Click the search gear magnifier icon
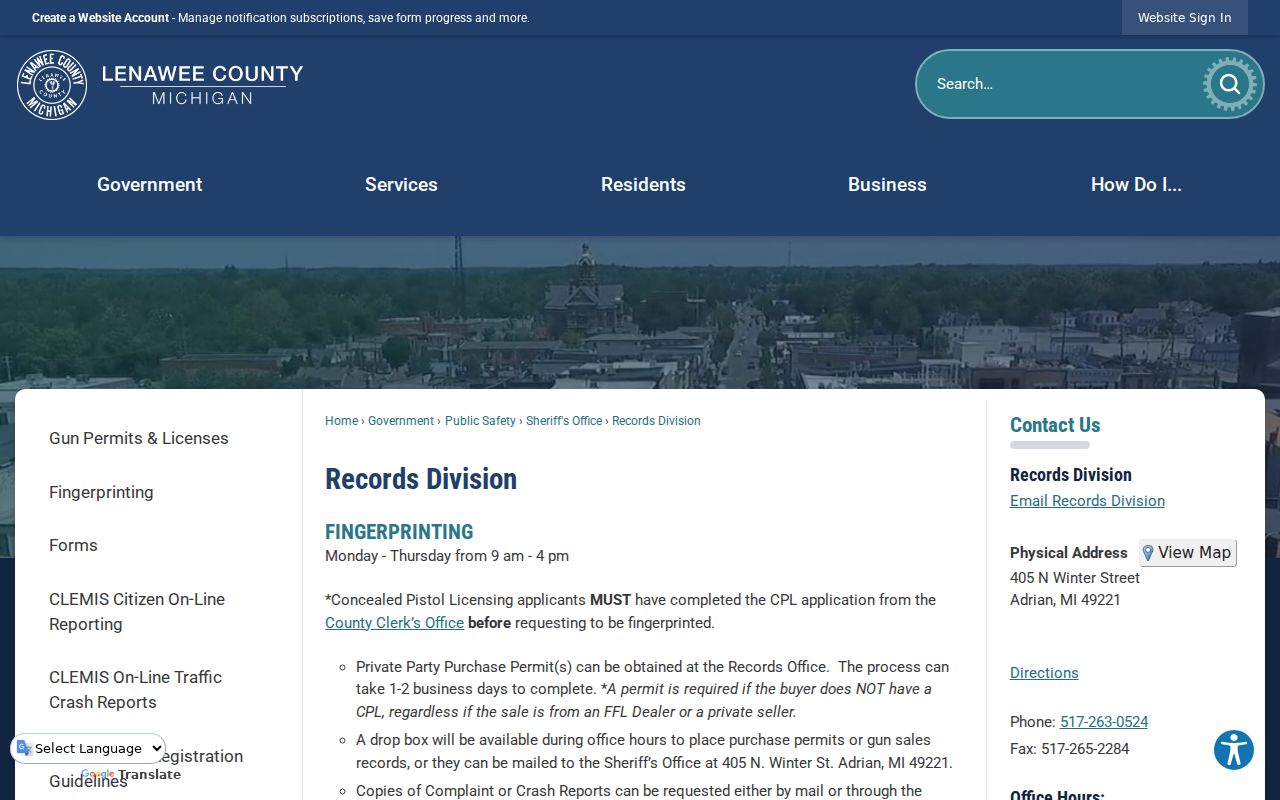Screen dimensions: 1280x800 (1229, 84)
